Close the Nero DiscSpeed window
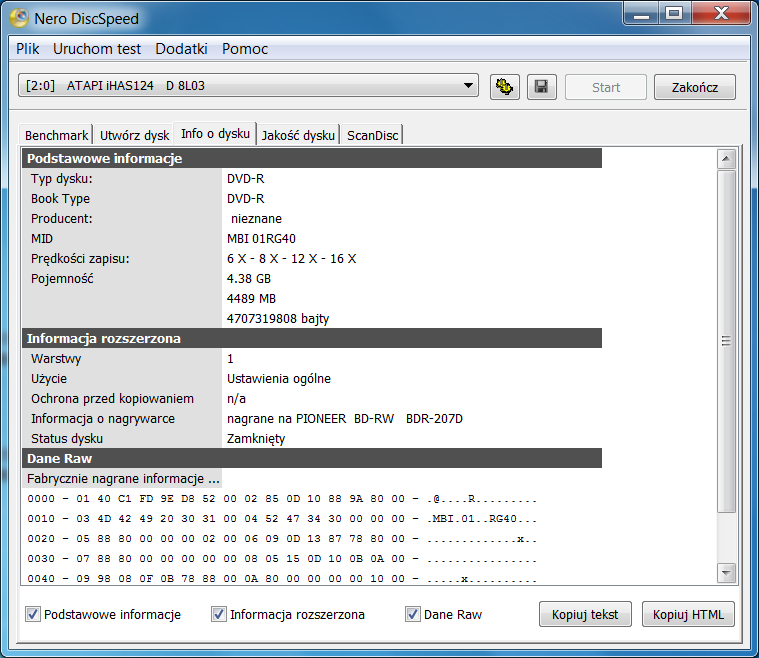Viewport: 759px width, 658px height. click(721, 14)
